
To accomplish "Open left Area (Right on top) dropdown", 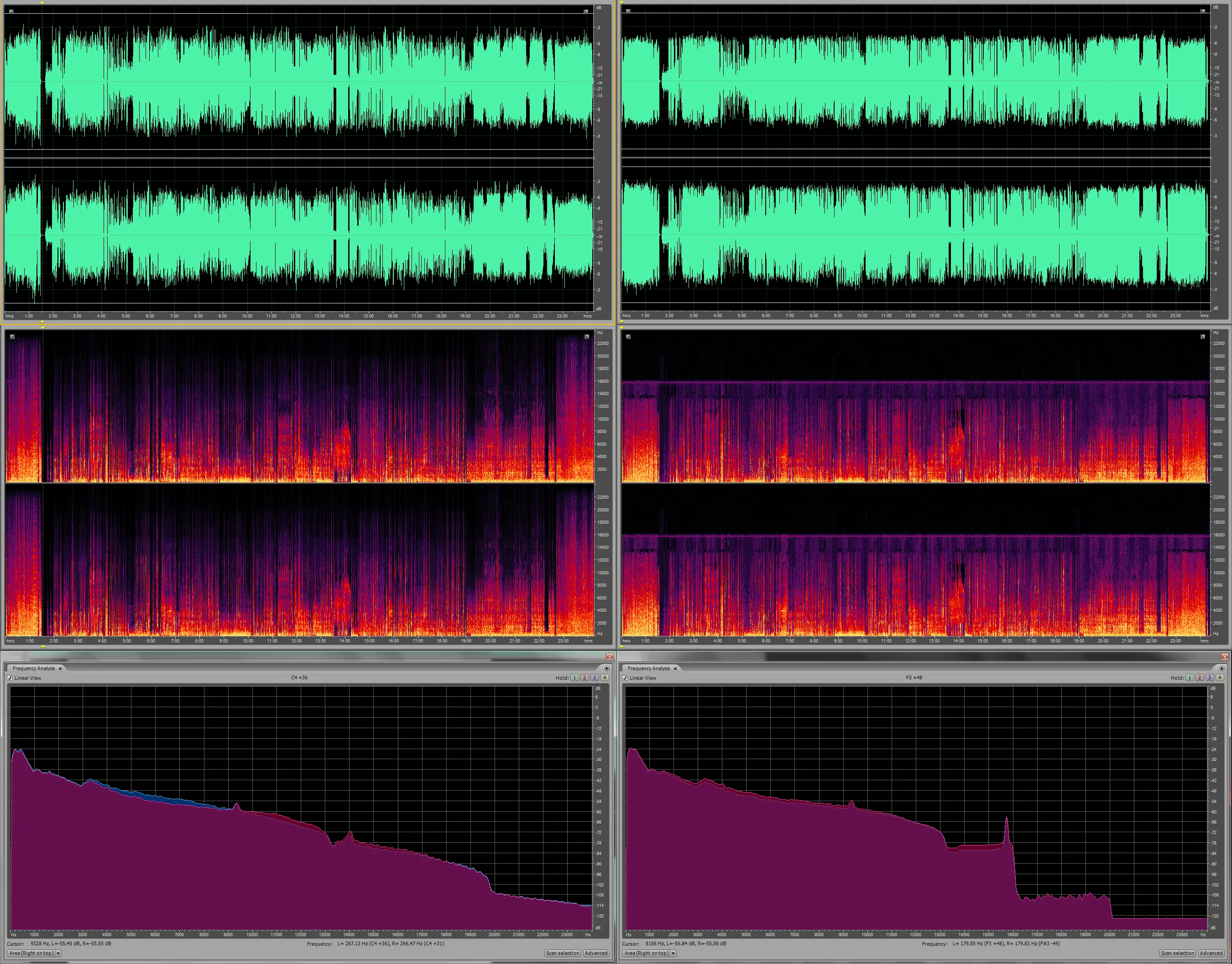I will [31, 953].
